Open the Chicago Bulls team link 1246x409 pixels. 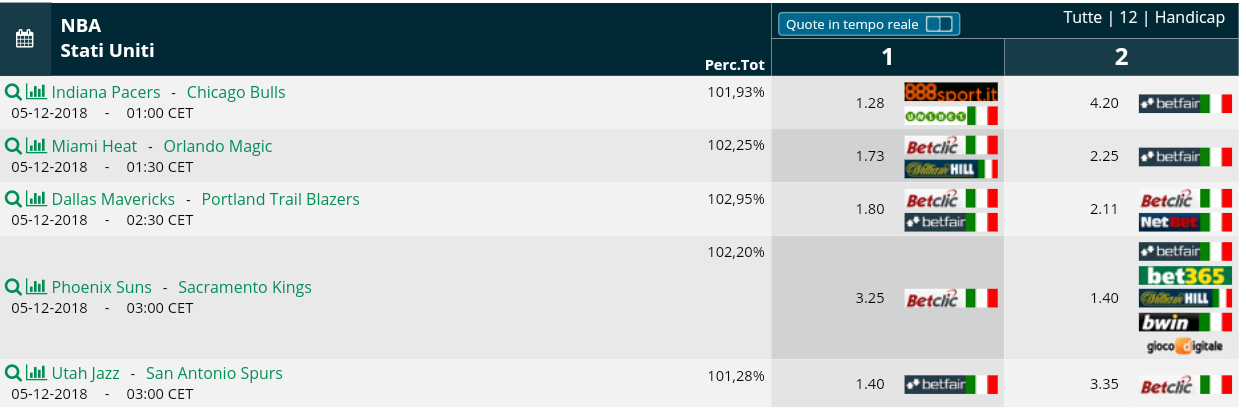pyautogui.click(x=236, y=92)
